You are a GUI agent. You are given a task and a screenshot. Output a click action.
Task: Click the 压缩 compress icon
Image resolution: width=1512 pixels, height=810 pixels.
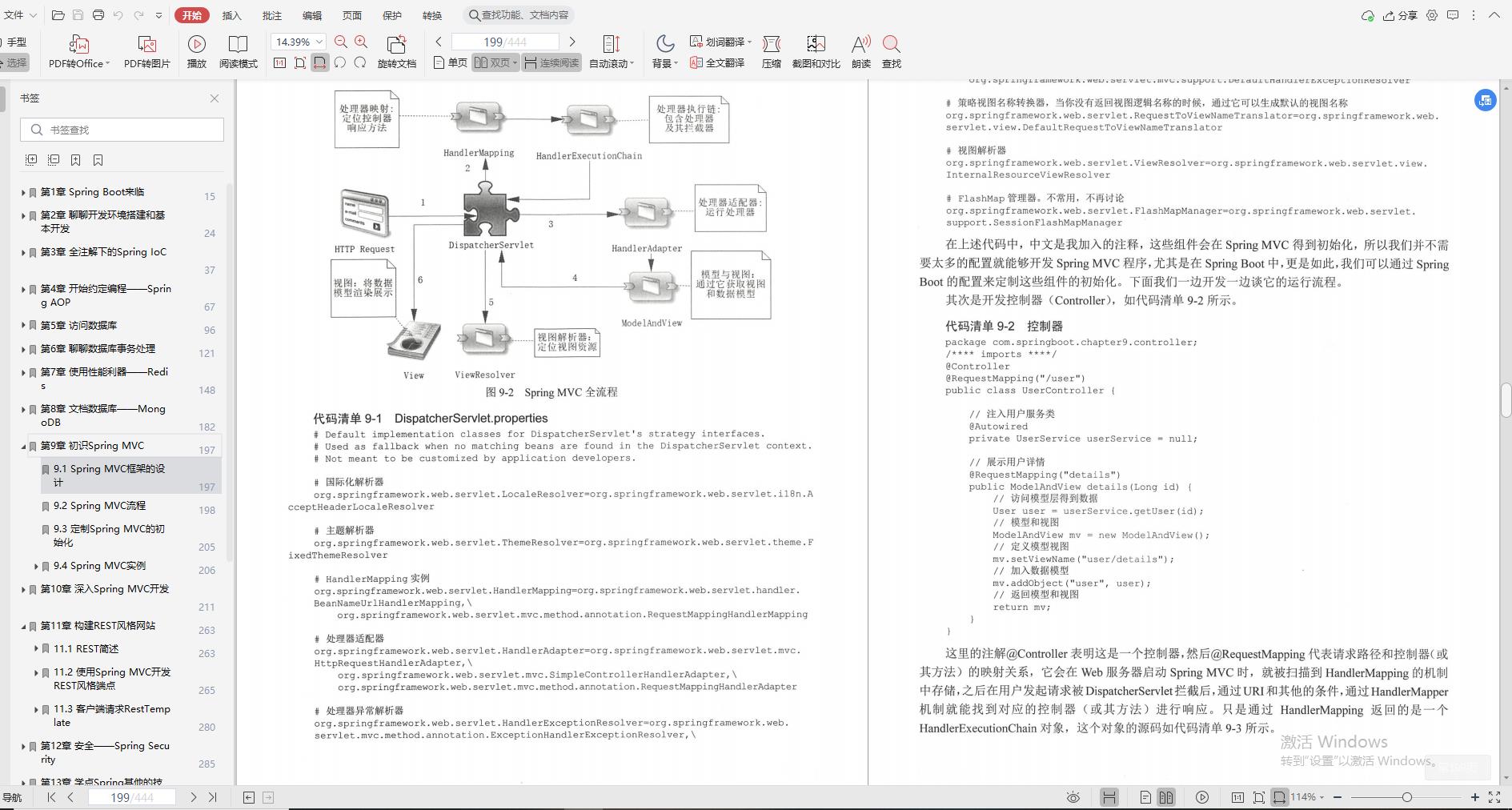coord(772,44)
